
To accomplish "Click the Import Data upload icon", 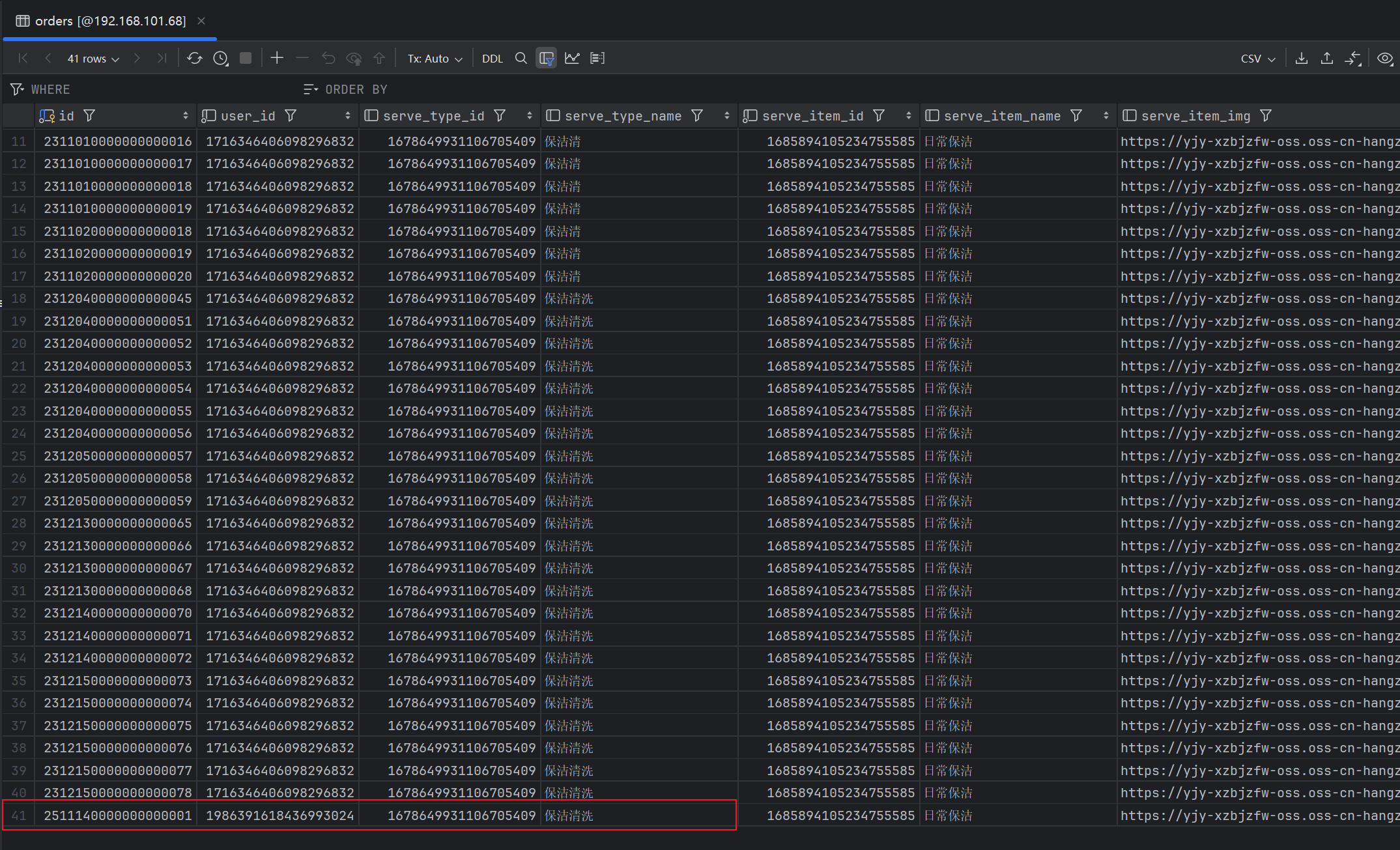I will [x=1326, y=58].
